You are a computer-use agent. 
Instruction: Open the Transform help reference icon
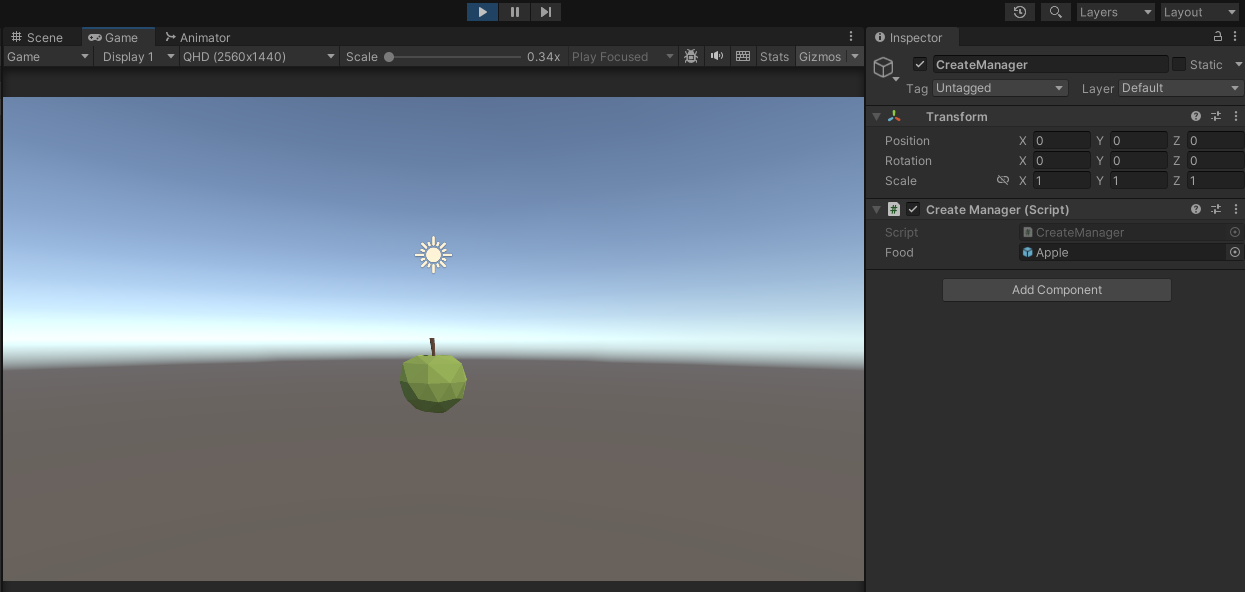[1196, 117]
